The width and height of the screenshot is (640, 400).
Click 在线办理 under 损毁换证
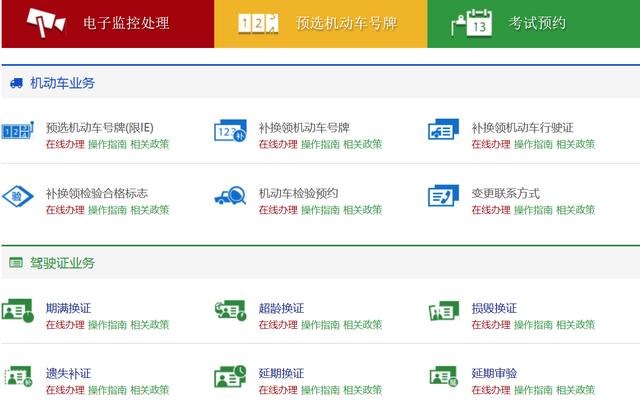coord(491,324)
